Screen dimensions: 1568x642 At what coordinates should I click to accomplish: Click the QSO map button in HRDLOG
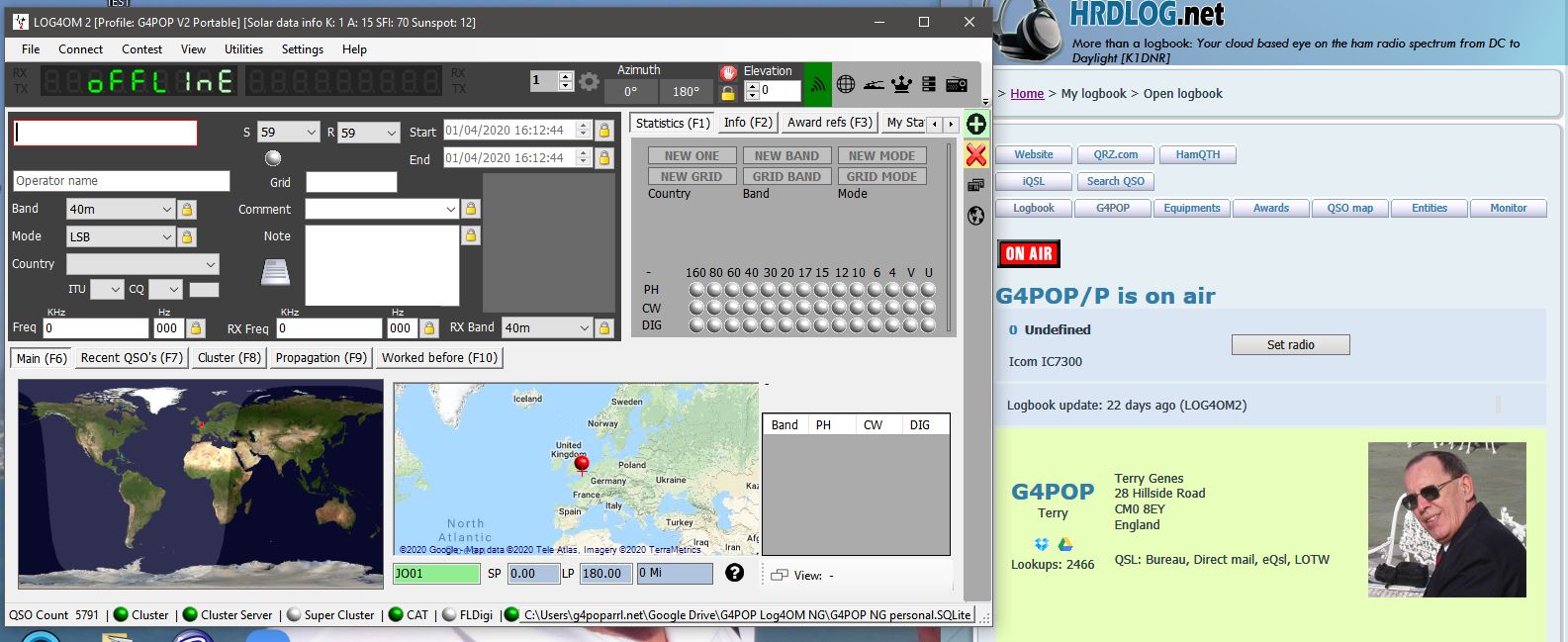coord(1349,208)
